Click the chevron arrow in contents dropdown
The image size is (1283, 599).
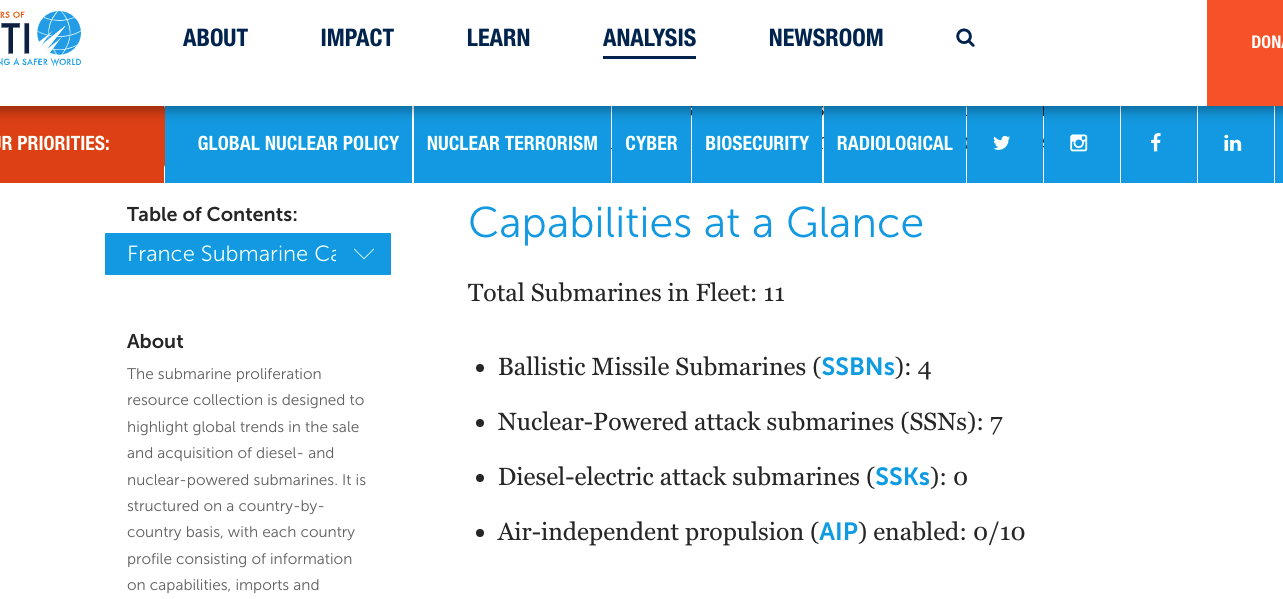point(364,254)
